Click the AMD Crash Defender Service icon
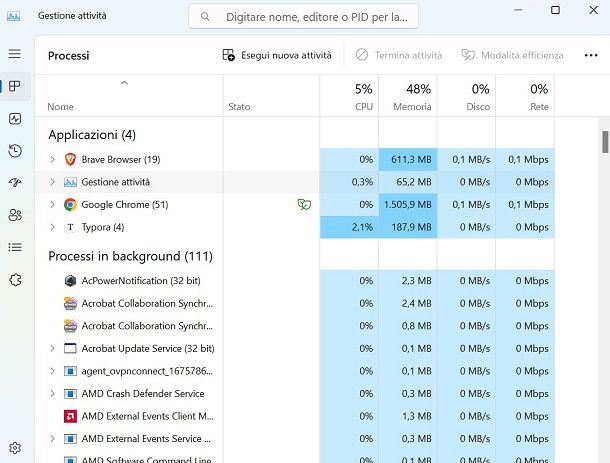 click(70, 394)
